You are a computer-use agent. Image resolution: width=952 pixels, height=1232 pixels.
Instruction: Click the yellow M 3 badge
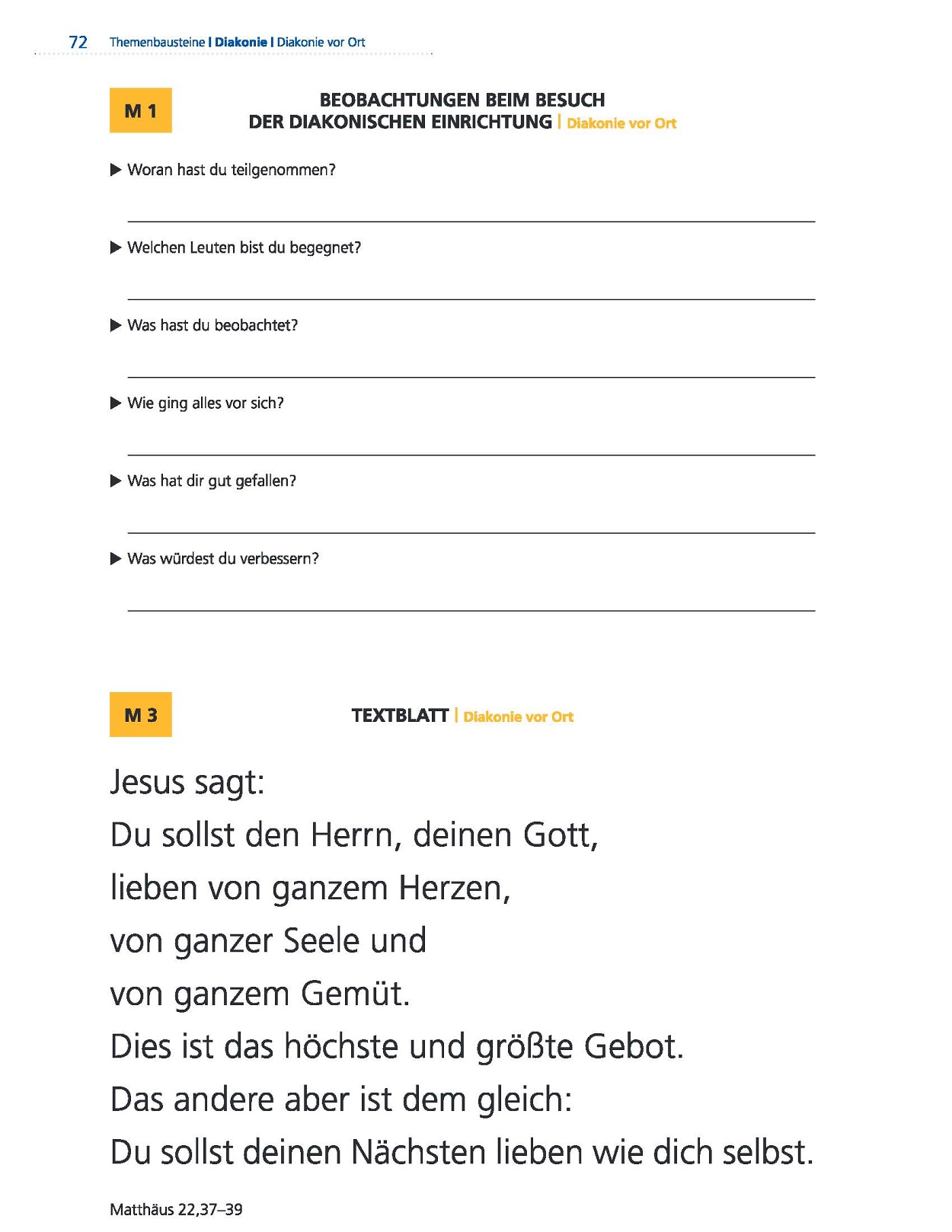141,714
